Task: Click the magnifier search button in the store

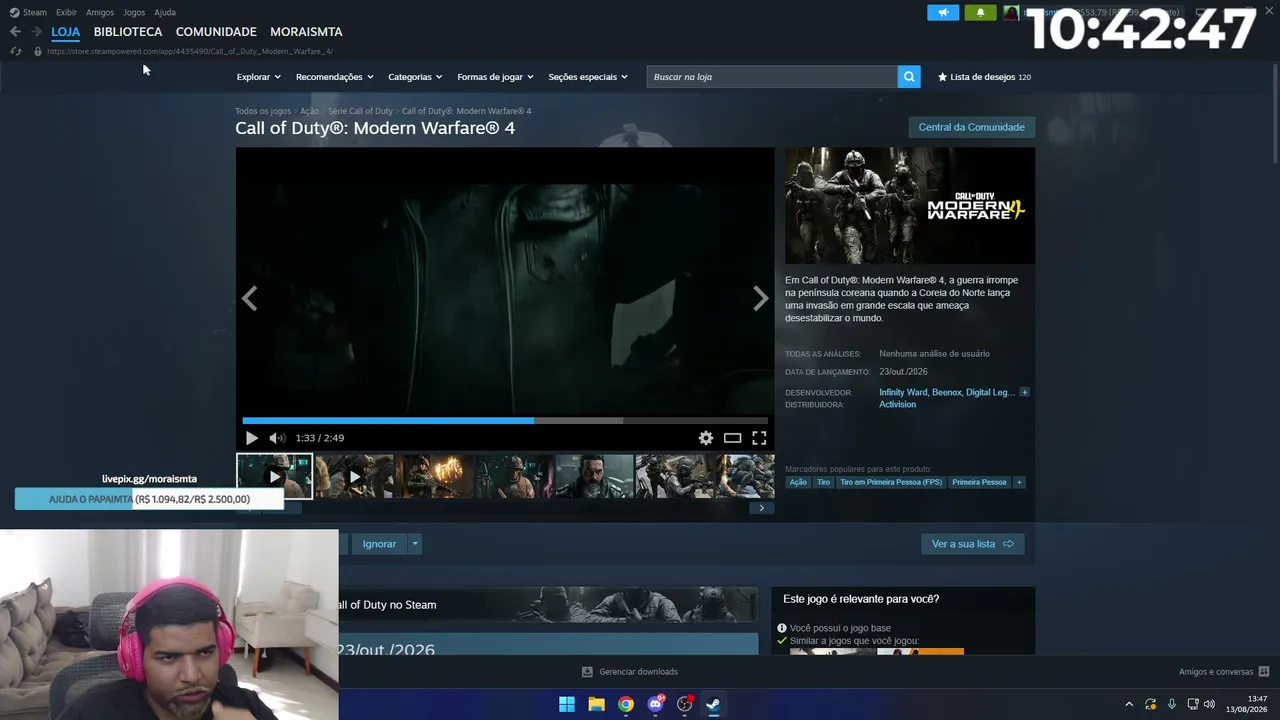Action: tap(909, 77)
